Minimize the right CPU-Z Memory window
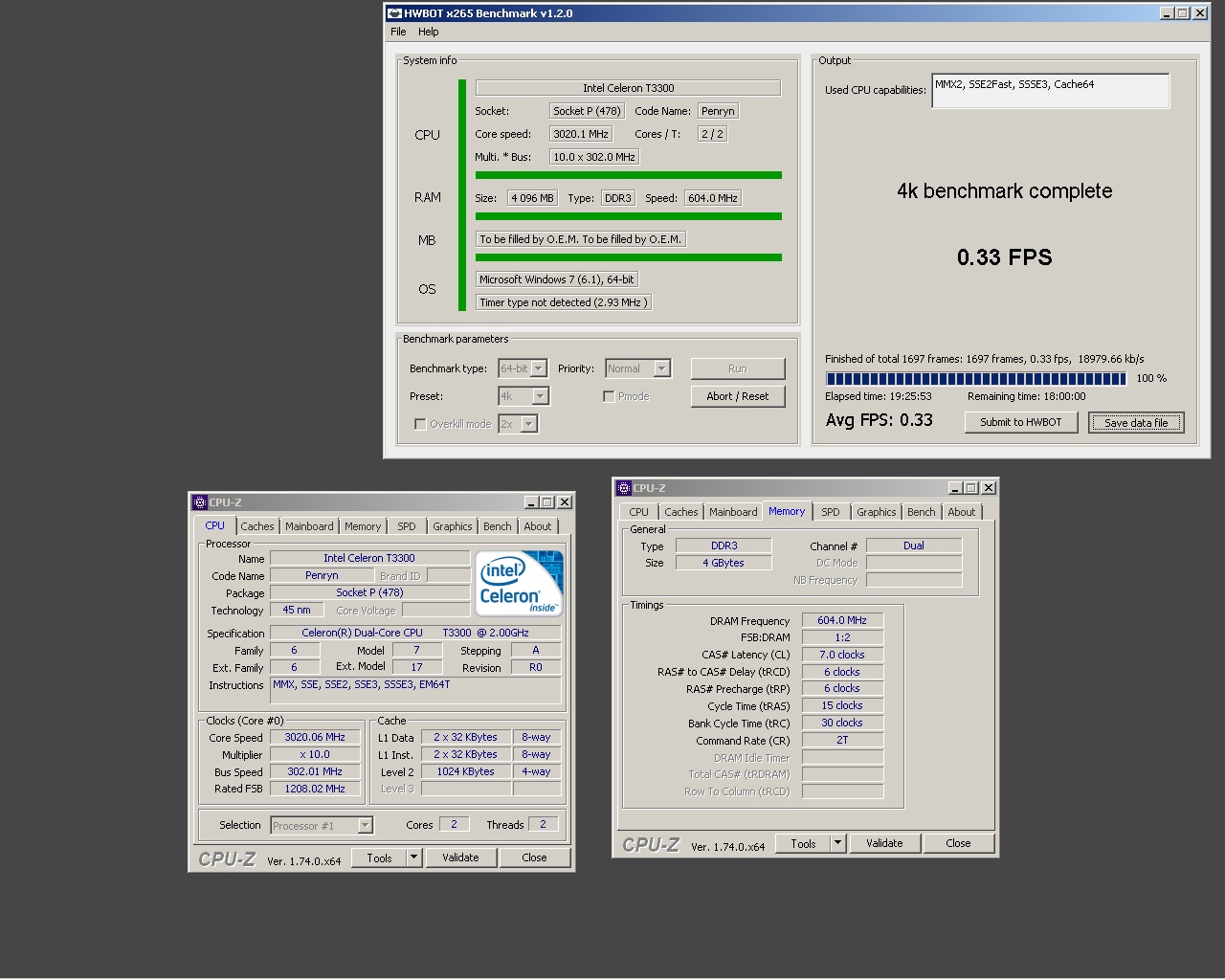The image size is (1225, 980). (955, 488)
